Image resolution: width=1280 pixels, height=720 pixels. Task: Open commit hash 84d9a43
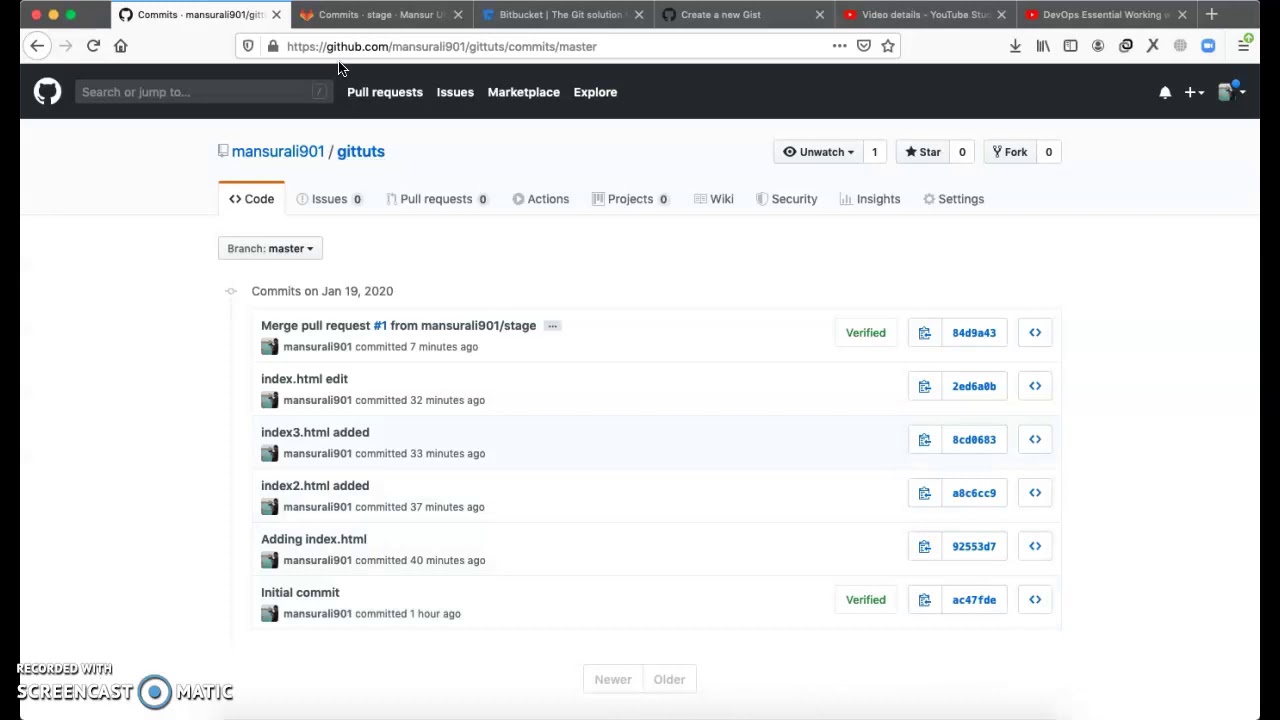974,333
